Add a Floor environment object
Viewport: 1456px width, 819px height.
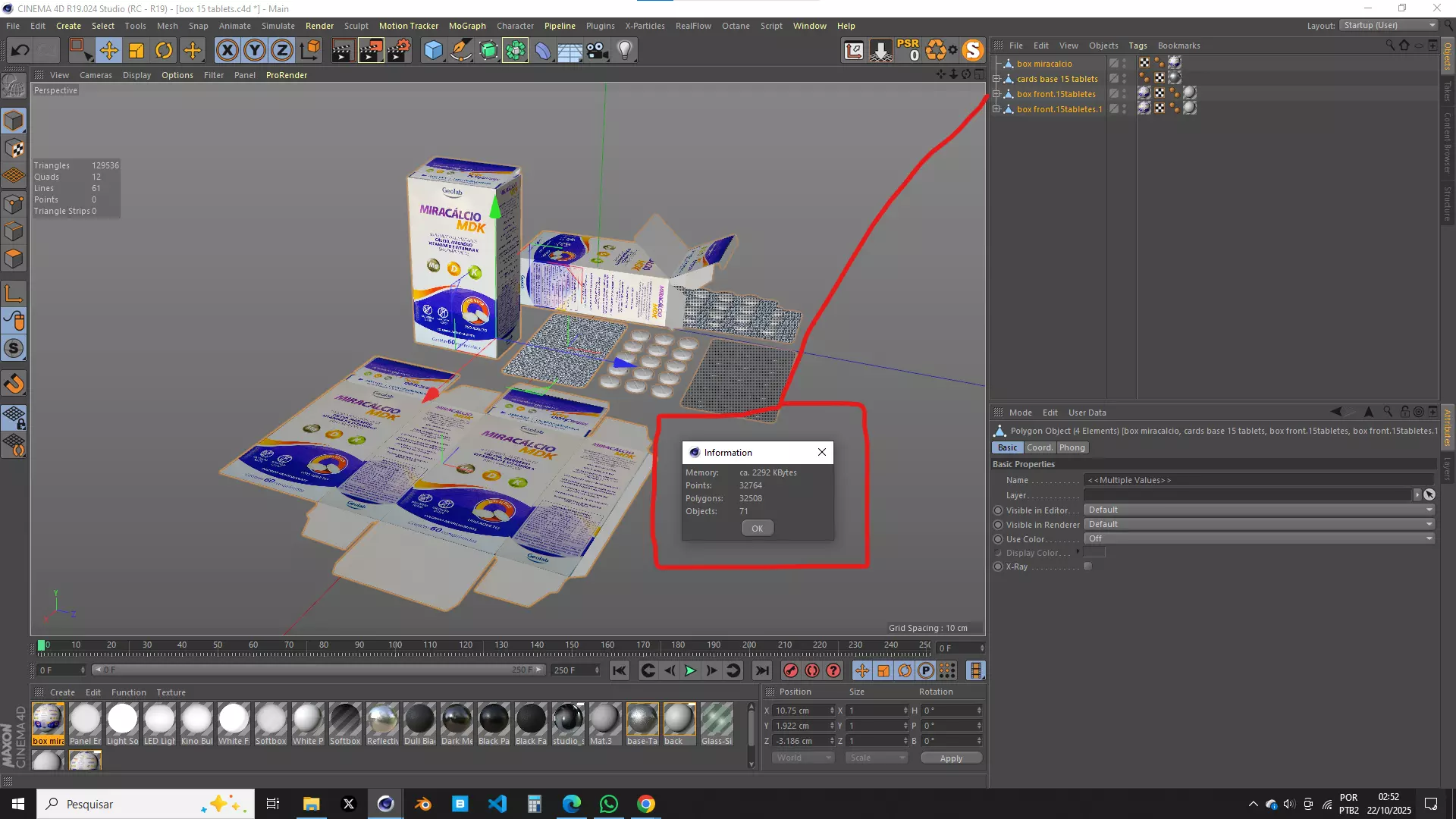[570, 51]
